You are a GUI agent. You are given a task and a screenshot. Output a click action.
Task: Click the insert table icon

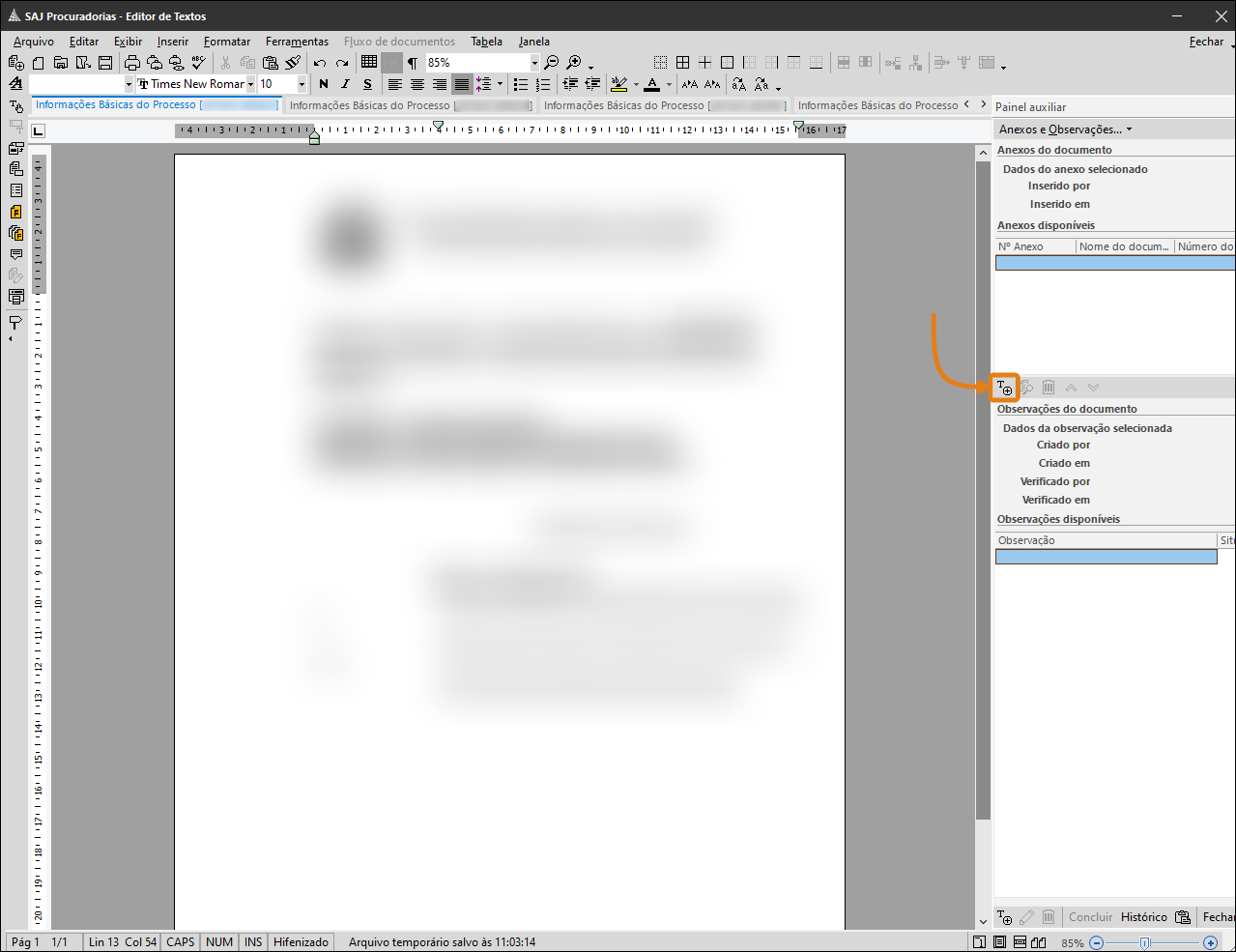tap(369, 62)
